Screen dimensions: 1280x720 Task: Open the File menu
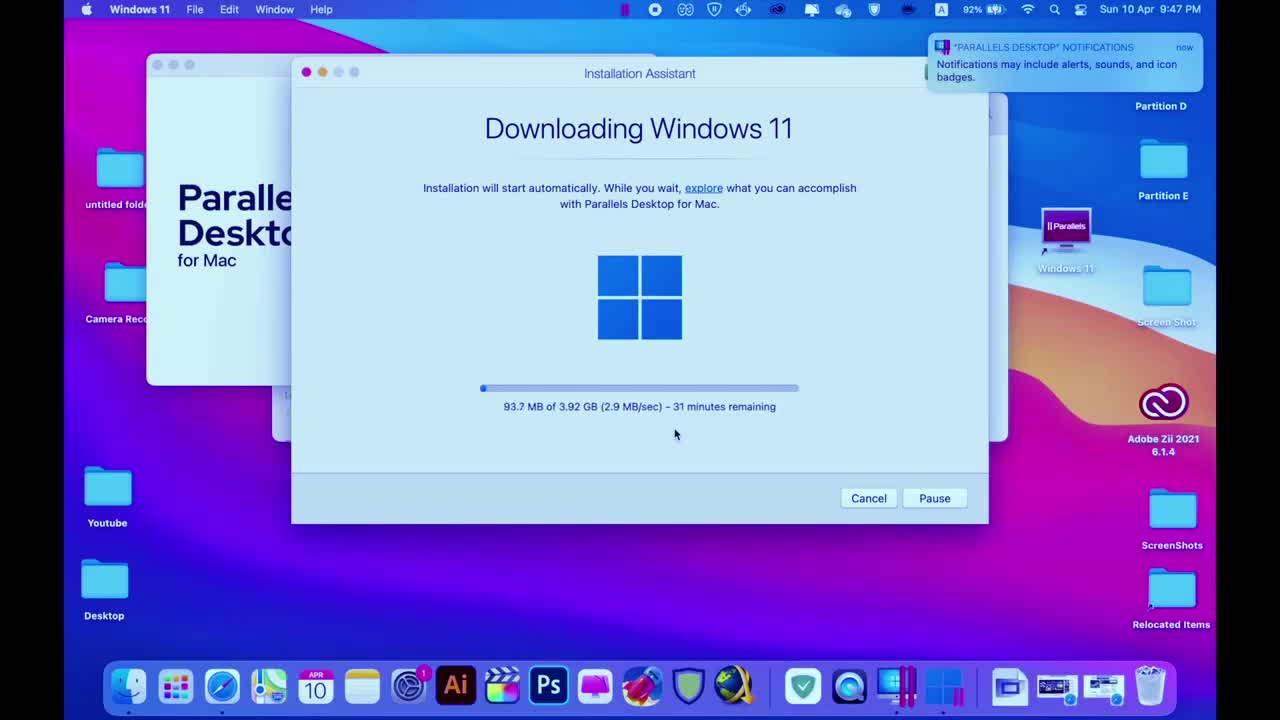[x=195, y=9]
